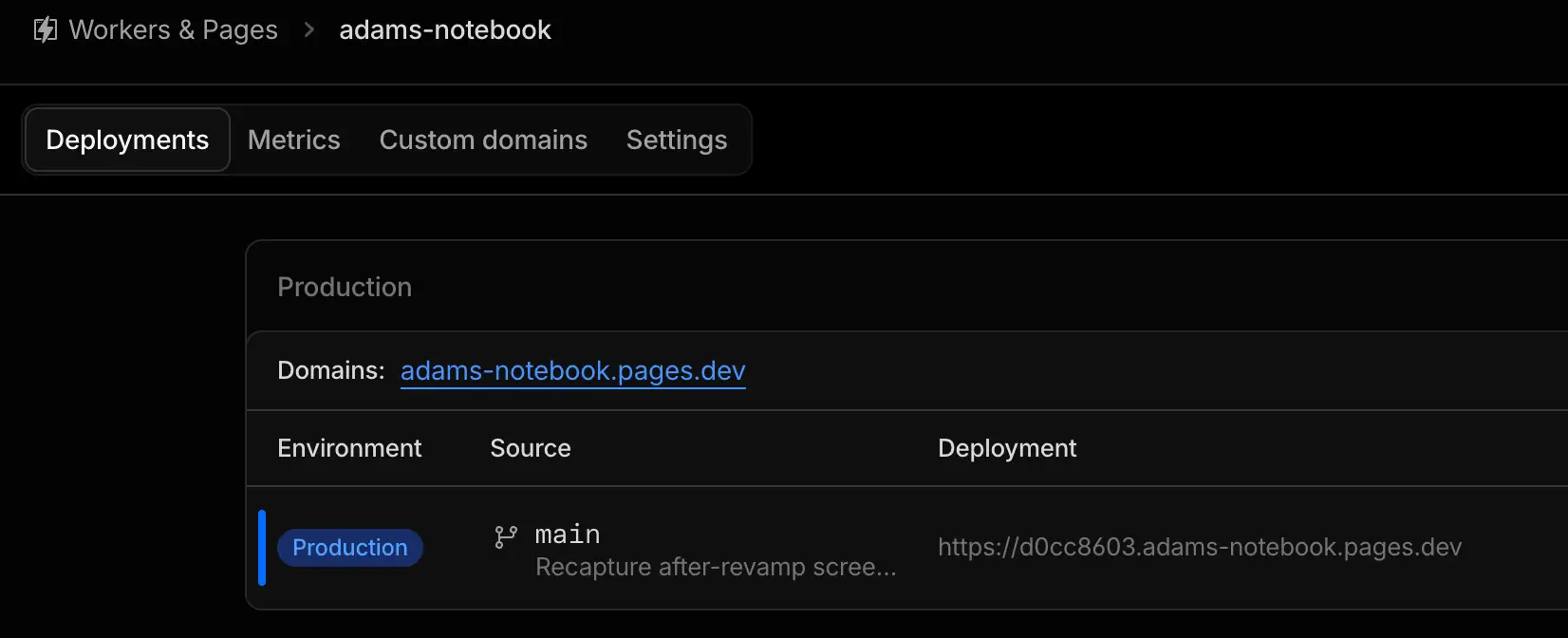Open the Custom domains tab
Image resolution: width=1568 pixels, height=638 pixels.
click(483, 140)
